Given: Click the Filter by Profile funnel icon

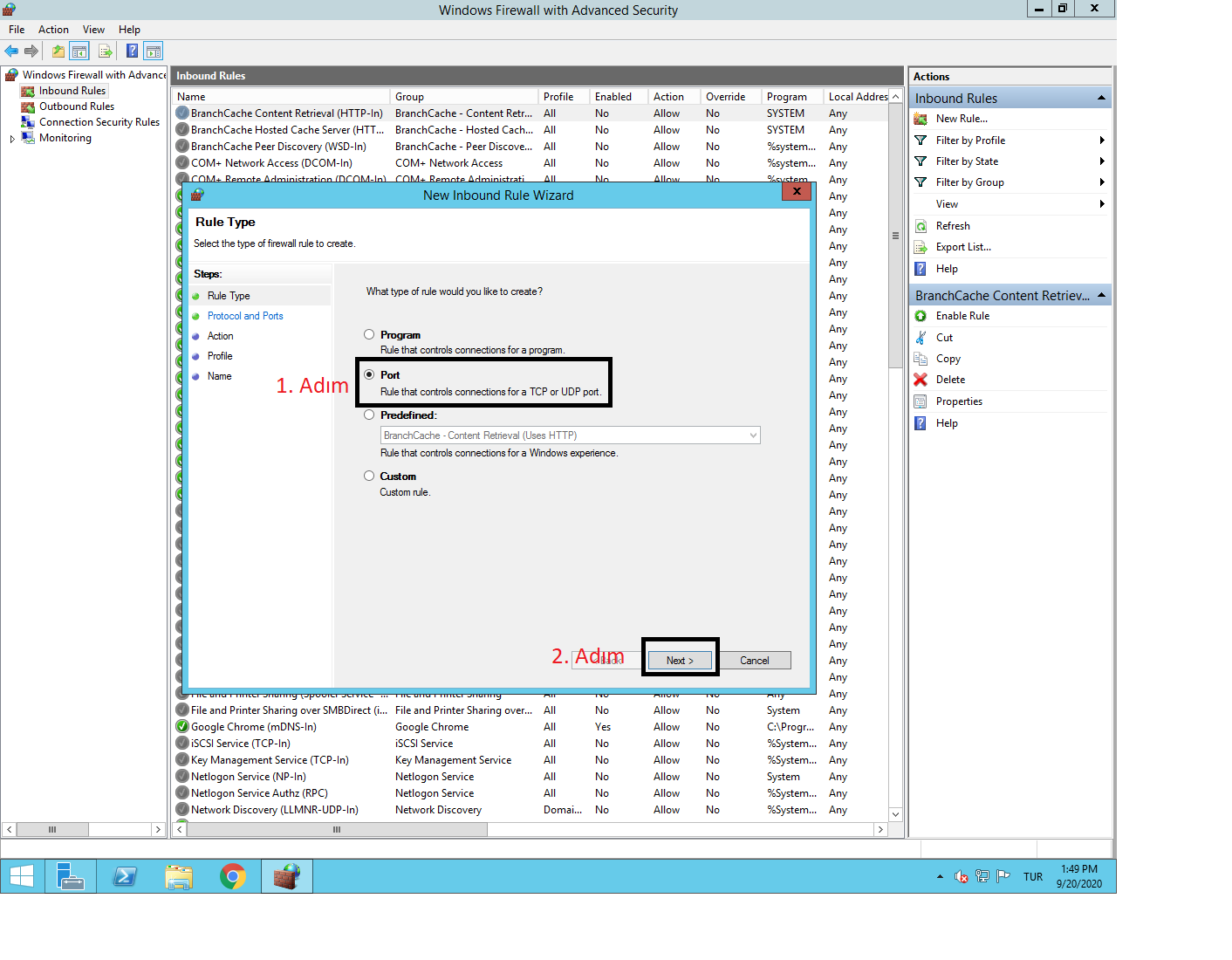Looking at the screenshot, I should (x=921, y=141).
